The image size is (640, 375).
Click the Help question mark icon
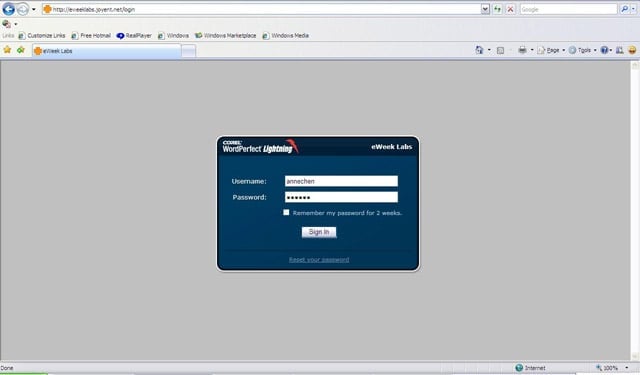pos(604,50)
